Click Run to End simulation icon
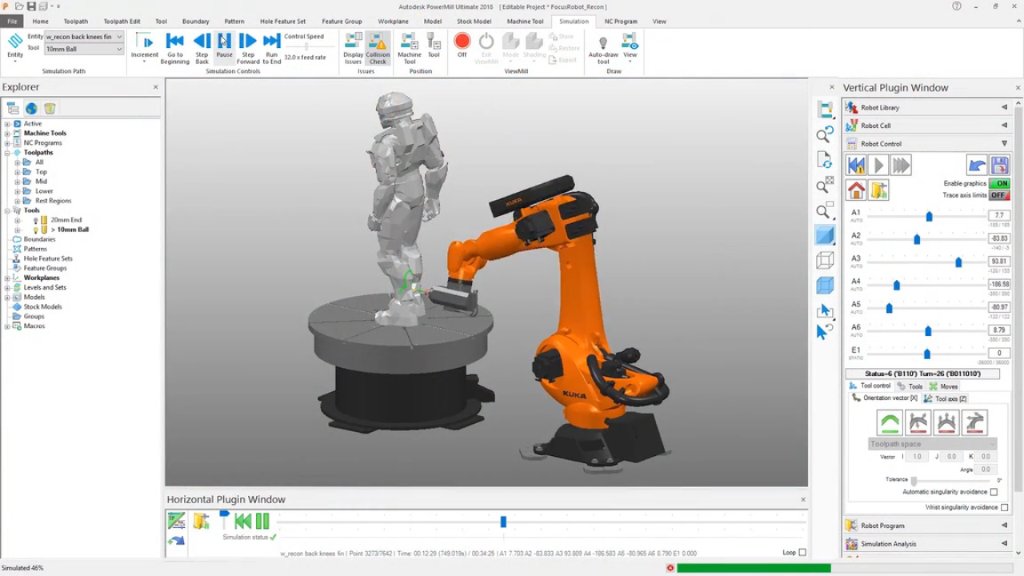The height and width of the screenshot is (576, 1024). coord(271,42)
